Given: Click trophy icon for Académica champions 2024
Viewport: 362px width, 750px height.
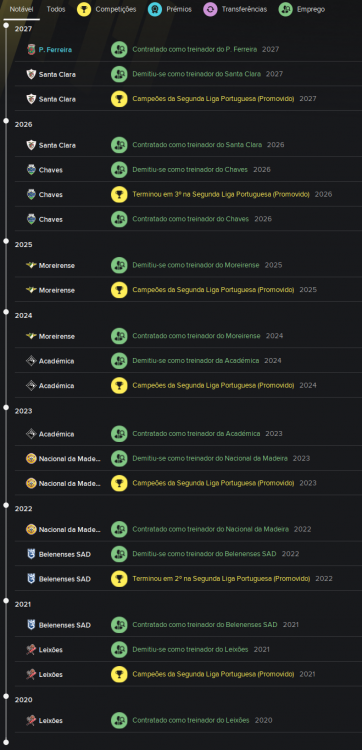Looking at the screenshot, I should (119, 386).
